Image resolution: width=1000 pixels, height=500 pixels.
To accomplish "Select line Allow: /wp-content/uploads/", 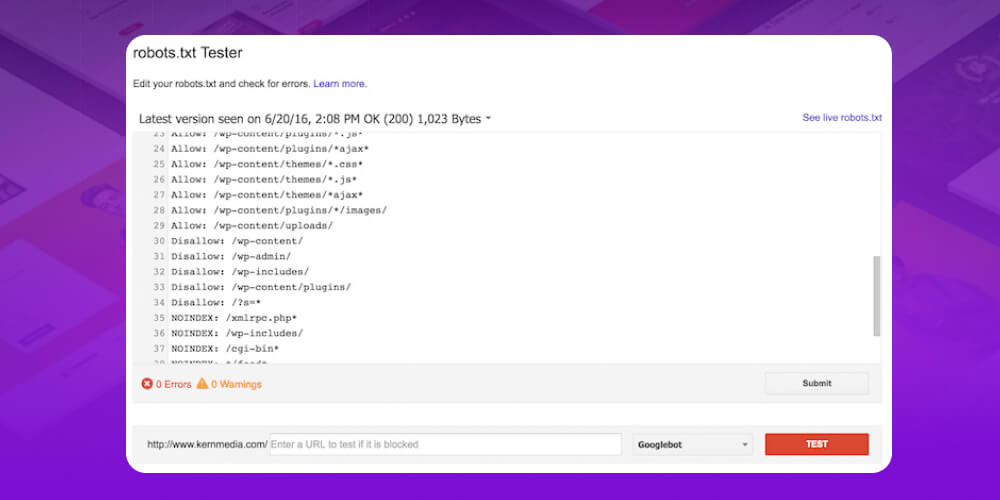I will pos(252,226).
